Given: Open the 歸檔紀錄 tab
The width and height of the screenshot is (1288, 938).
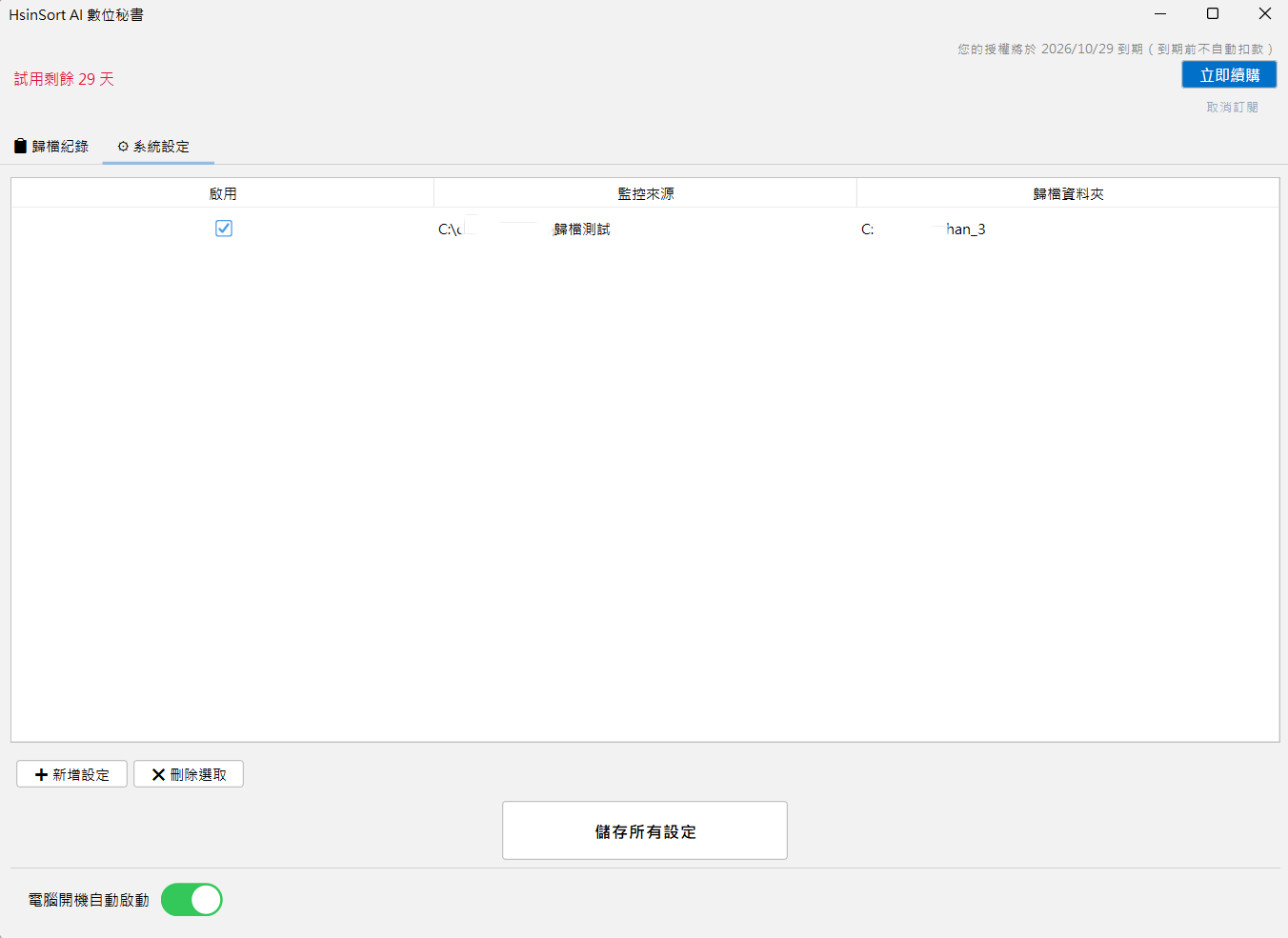Looking at the screenshot, I should pyautogui.click(x=51, y=146).
